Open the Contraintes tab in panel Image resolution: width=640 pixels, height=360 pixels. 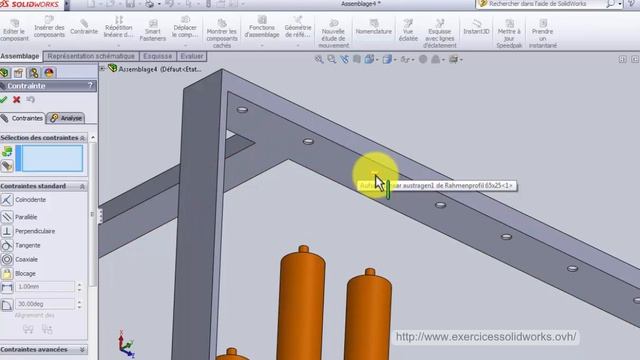pyautogui.click(x=22, y=118)
